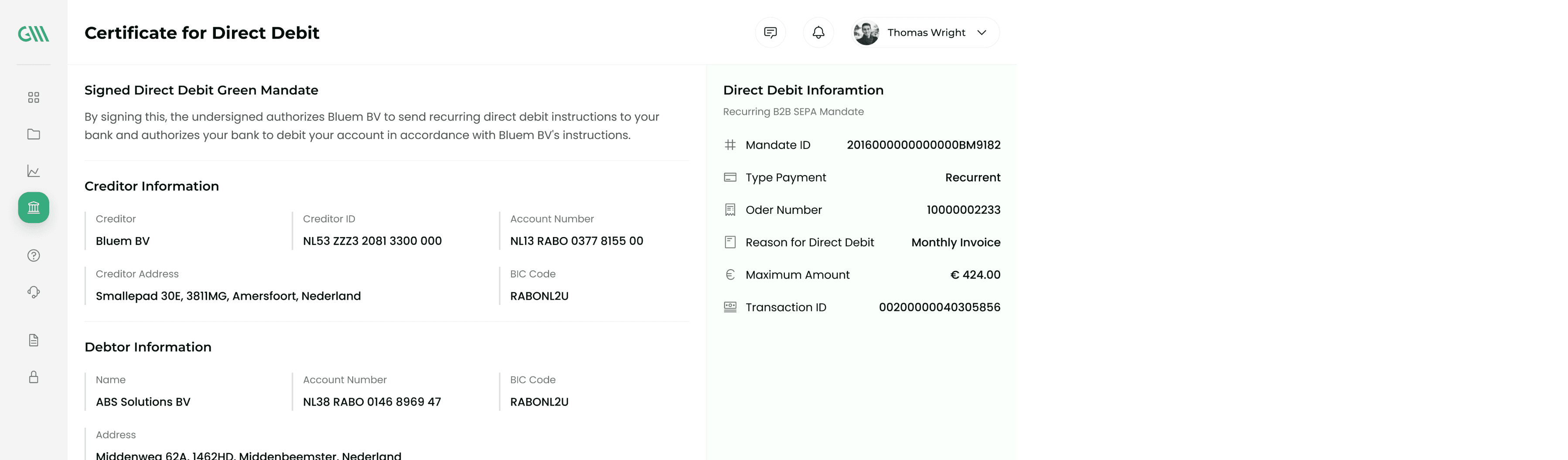Click the Transaction ID number 00200000040305856

pyautogui.click(x=939, y=307)
